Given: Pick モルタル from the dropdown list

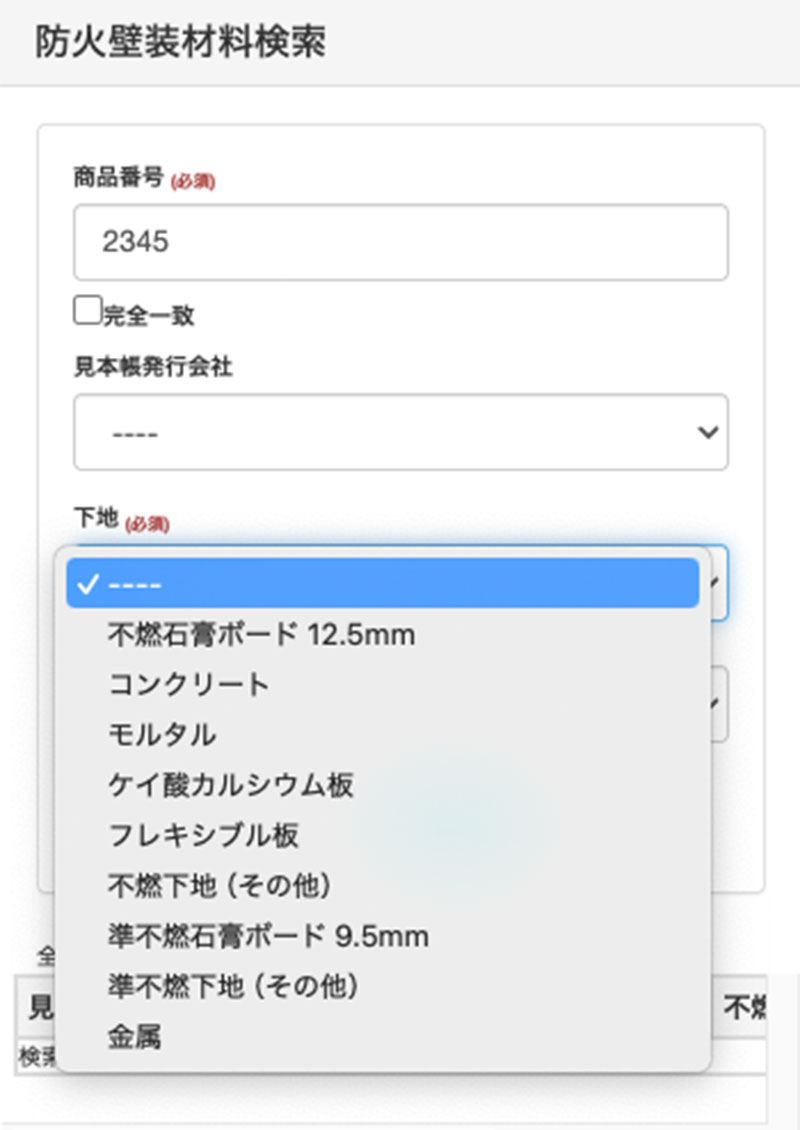Looking at the screenshot, I should tap(162, 734).
